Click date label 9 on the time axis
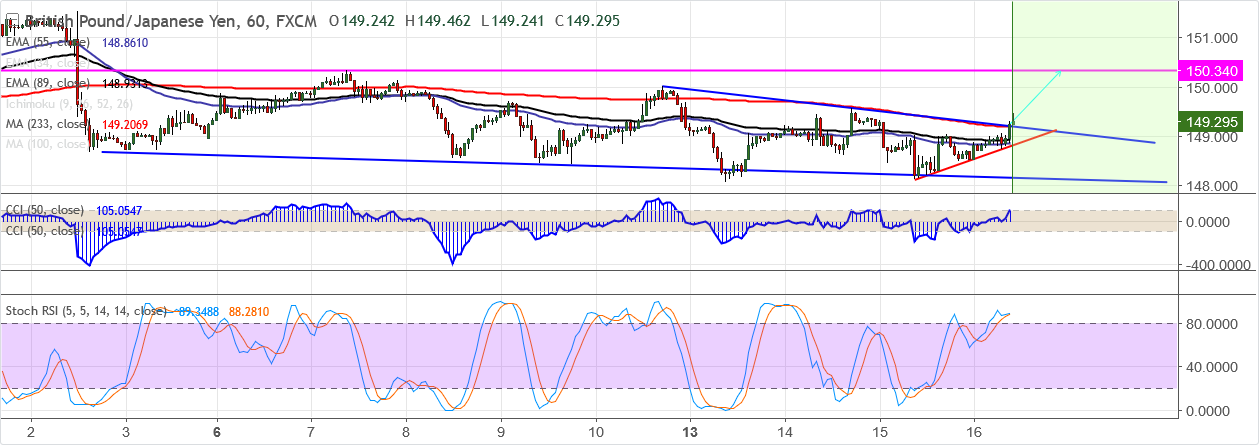This screenshot has height=445, width=1259. click(x=501, y=431)
